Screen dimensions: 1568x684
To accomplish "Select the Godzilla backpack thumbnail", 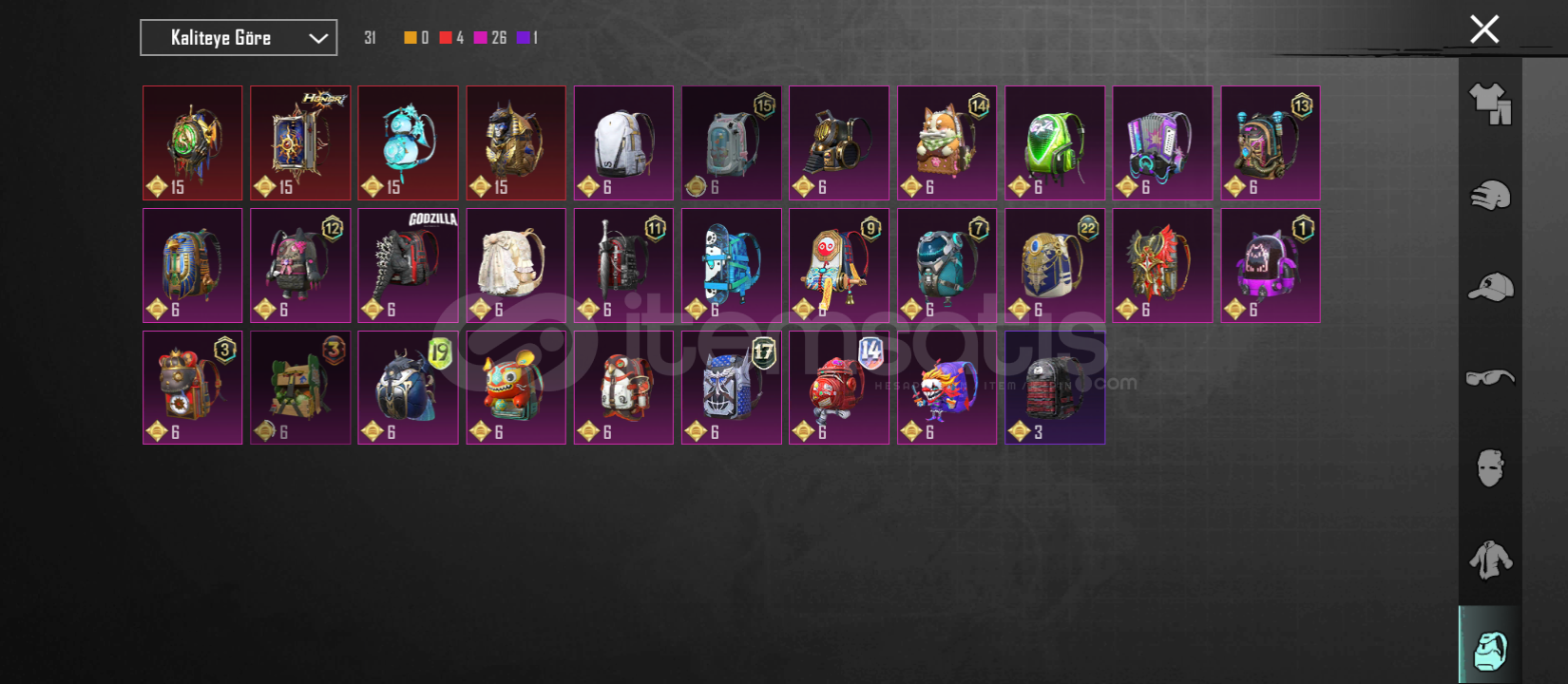I will pyautogui.click(x=408, y=266).
